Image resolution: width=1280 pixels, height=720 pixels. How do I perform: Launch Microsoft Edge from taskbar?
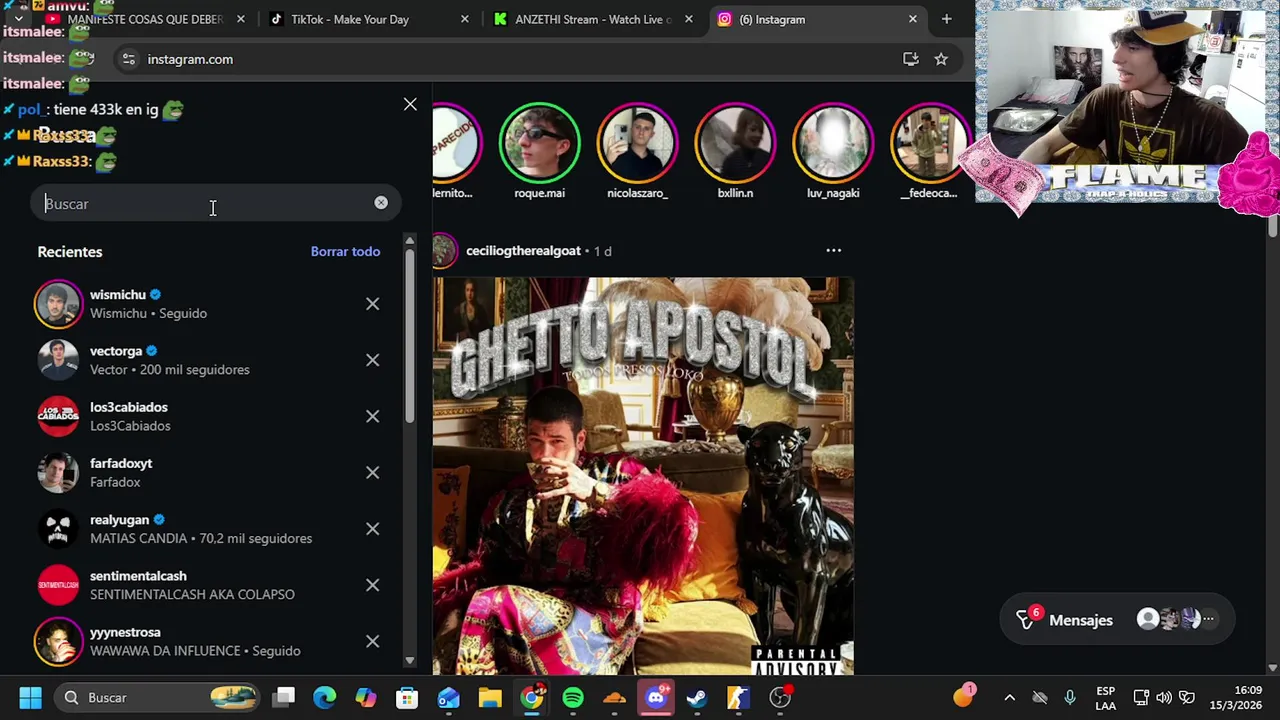325,698
